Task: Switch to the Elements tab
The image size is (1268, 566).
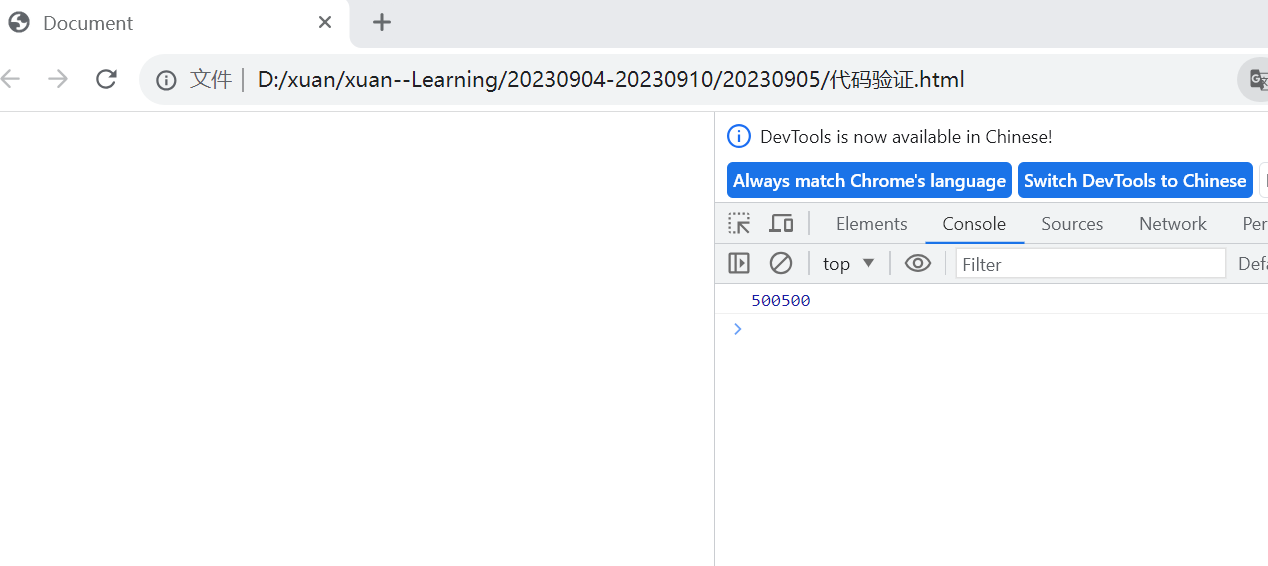Action: click(x=871, y=224)
